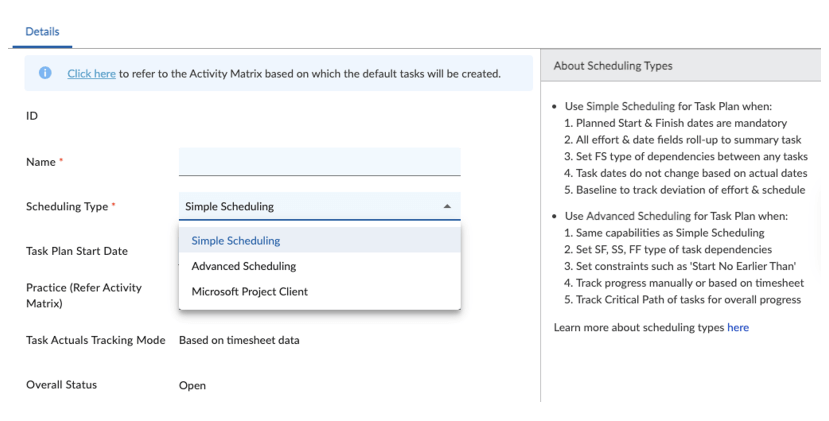This screenshot has width=829, height=421.
Task: Click the Scheduling Type field label
Action: click(66, 207)
